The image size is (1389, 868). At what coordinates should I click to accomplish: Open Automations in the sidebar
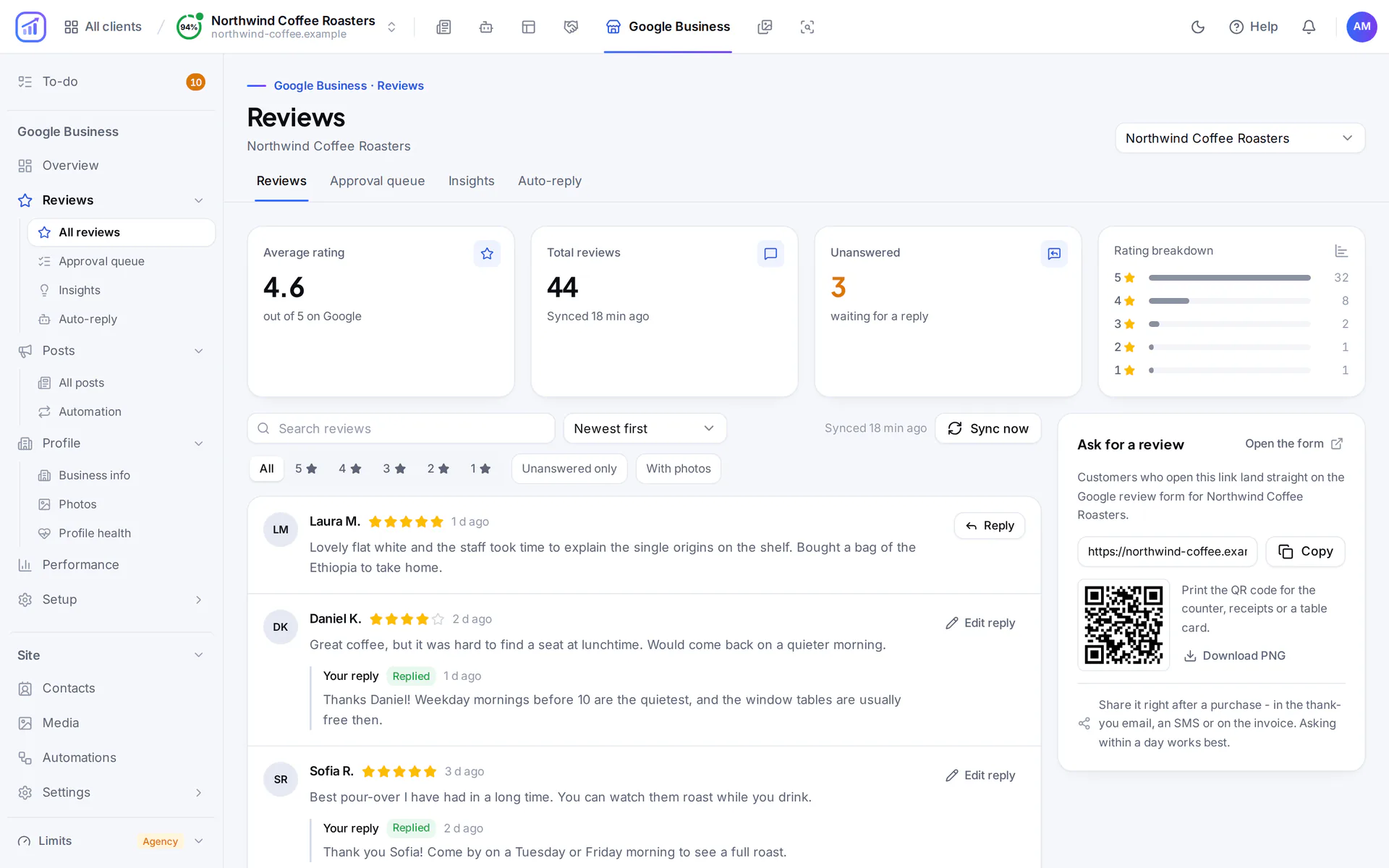pos(111,758)
